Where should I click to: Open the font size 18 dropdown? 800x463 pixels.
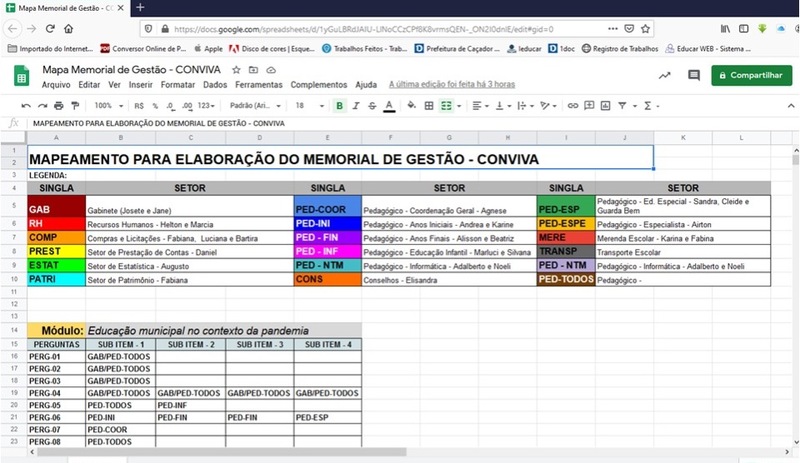pos(306,105)
